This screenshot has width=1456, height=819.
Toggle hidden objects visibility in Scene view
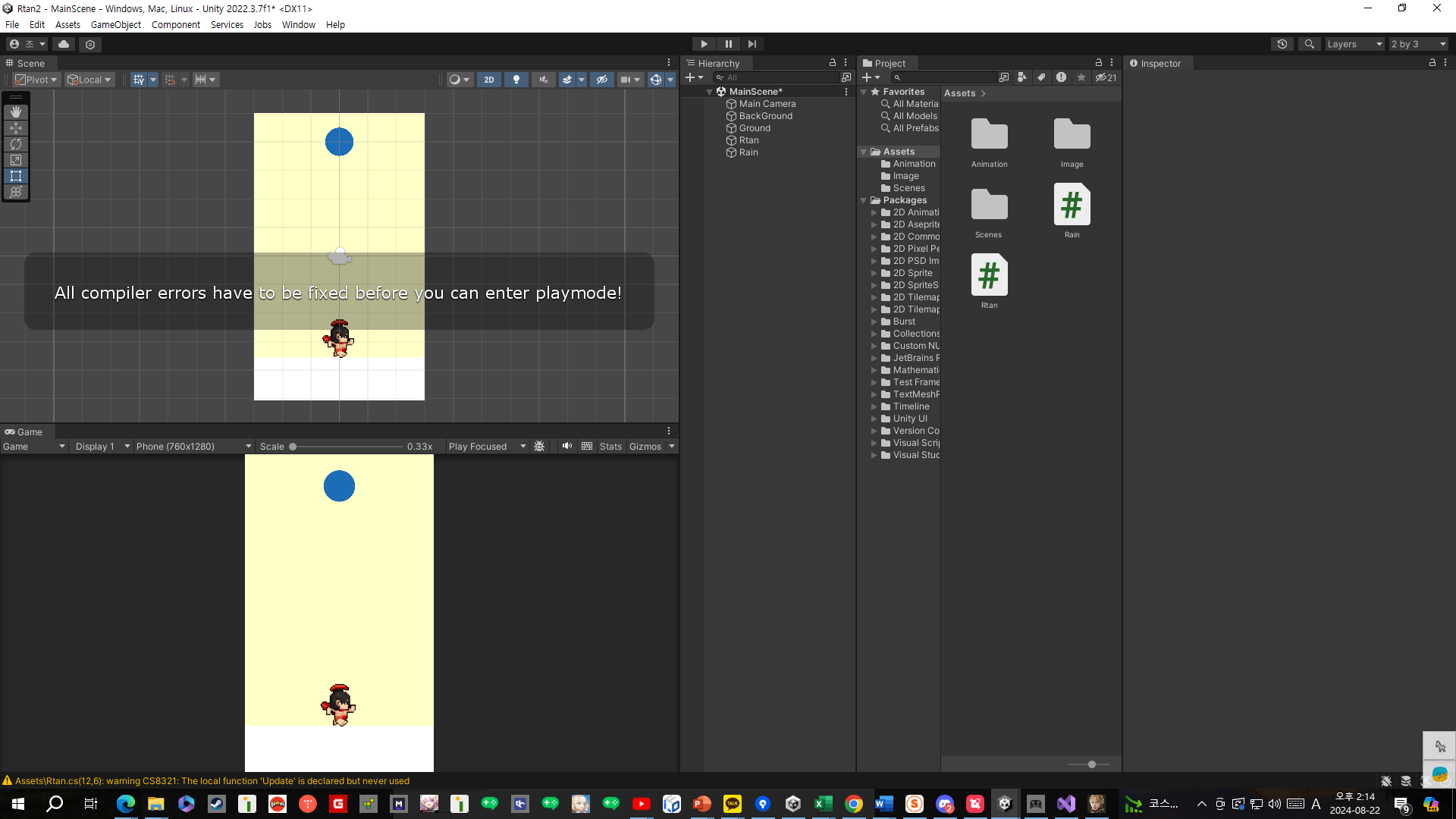602,80
